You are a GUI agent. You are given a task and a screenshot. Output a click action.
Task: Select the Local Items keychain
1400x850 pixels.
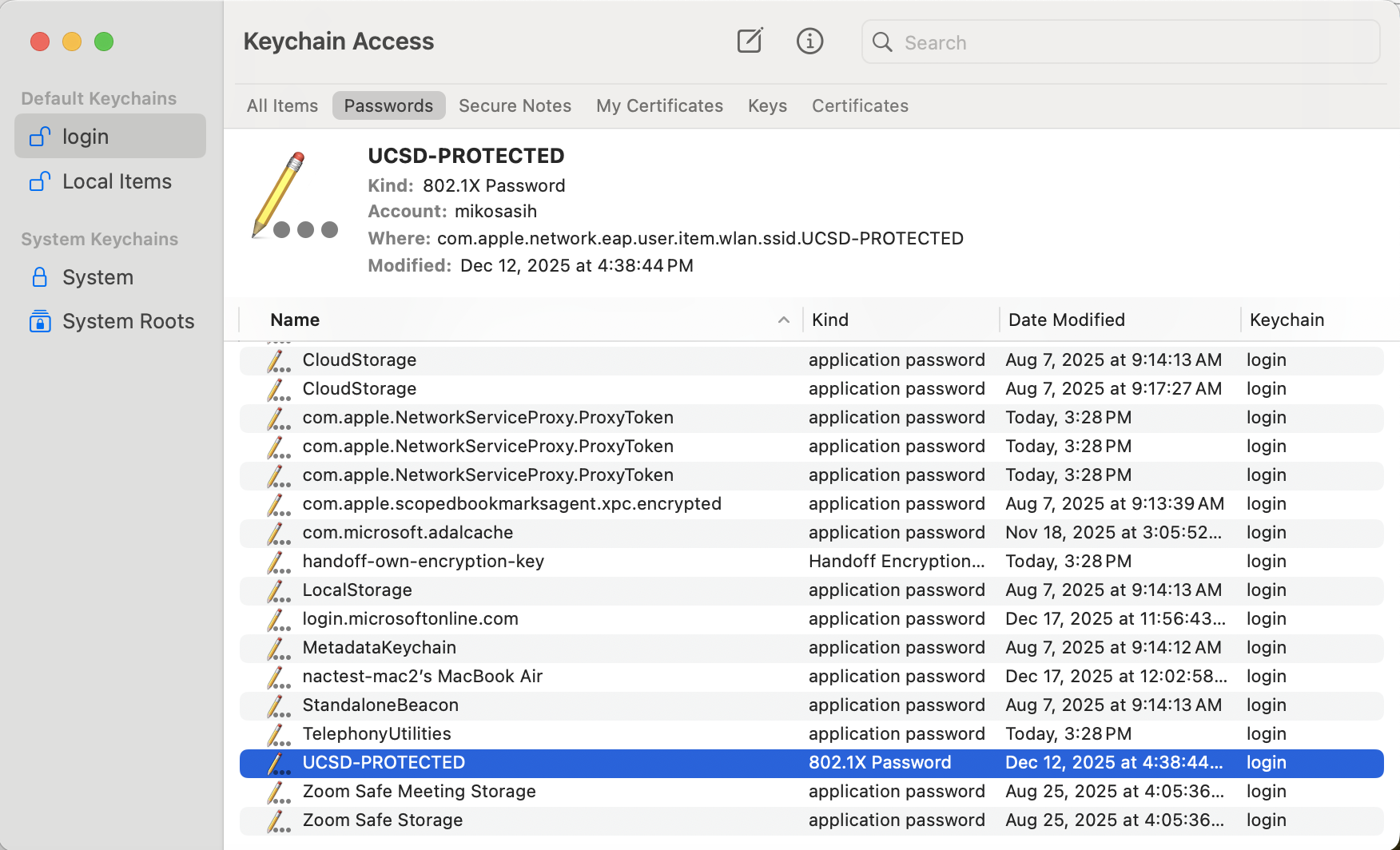(117, 181)
